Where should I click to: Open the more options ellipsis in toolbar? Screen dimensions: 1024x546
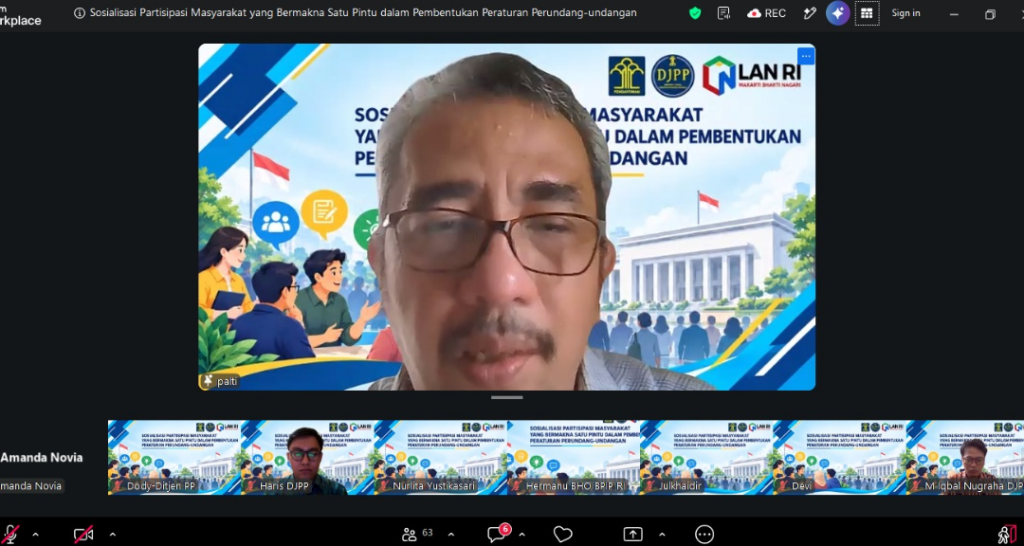pos(704,534)
